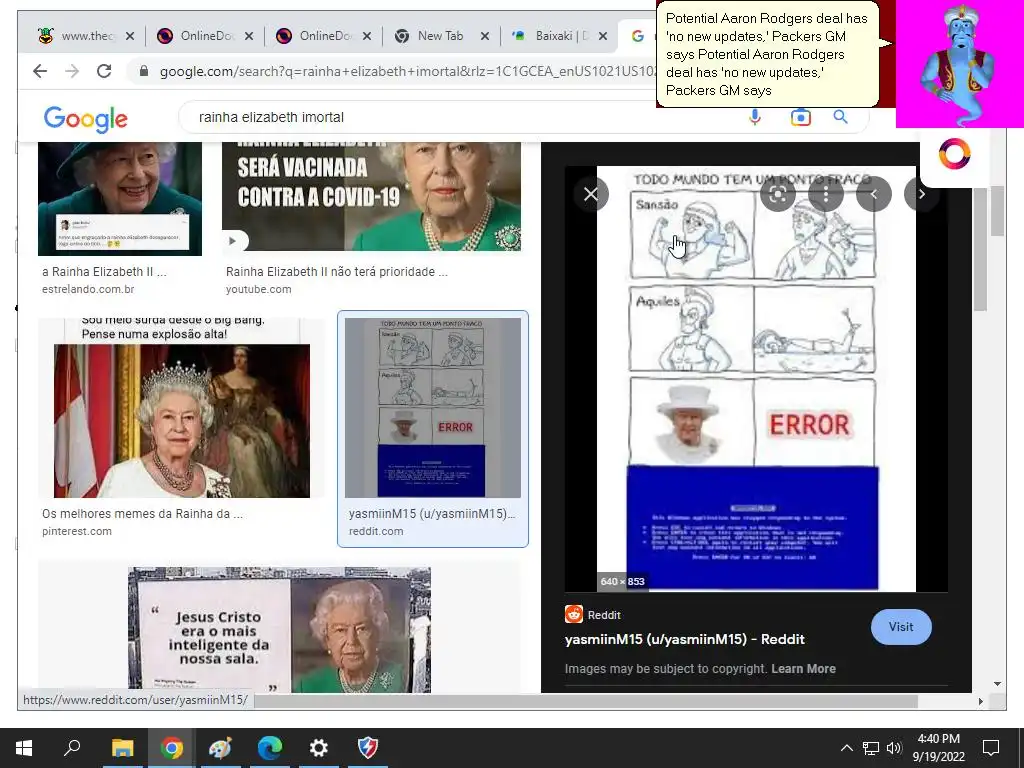The width and height of the screenshot is (1024, 768).
Task: Show previous image in preview panel
Action: [x=874, y=194]
